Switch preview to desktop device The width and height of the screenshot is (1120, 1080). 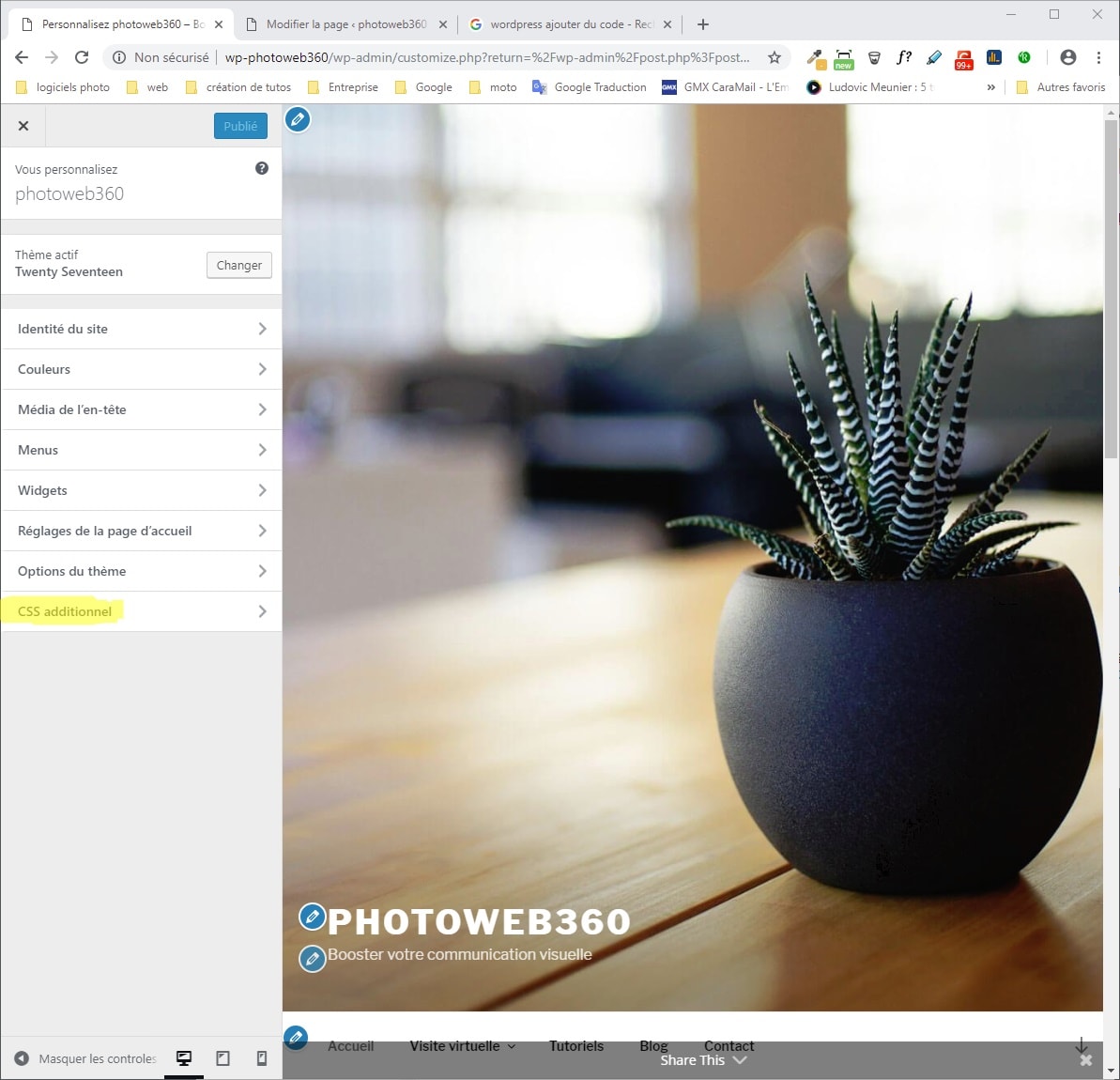tap(184, 1058)
